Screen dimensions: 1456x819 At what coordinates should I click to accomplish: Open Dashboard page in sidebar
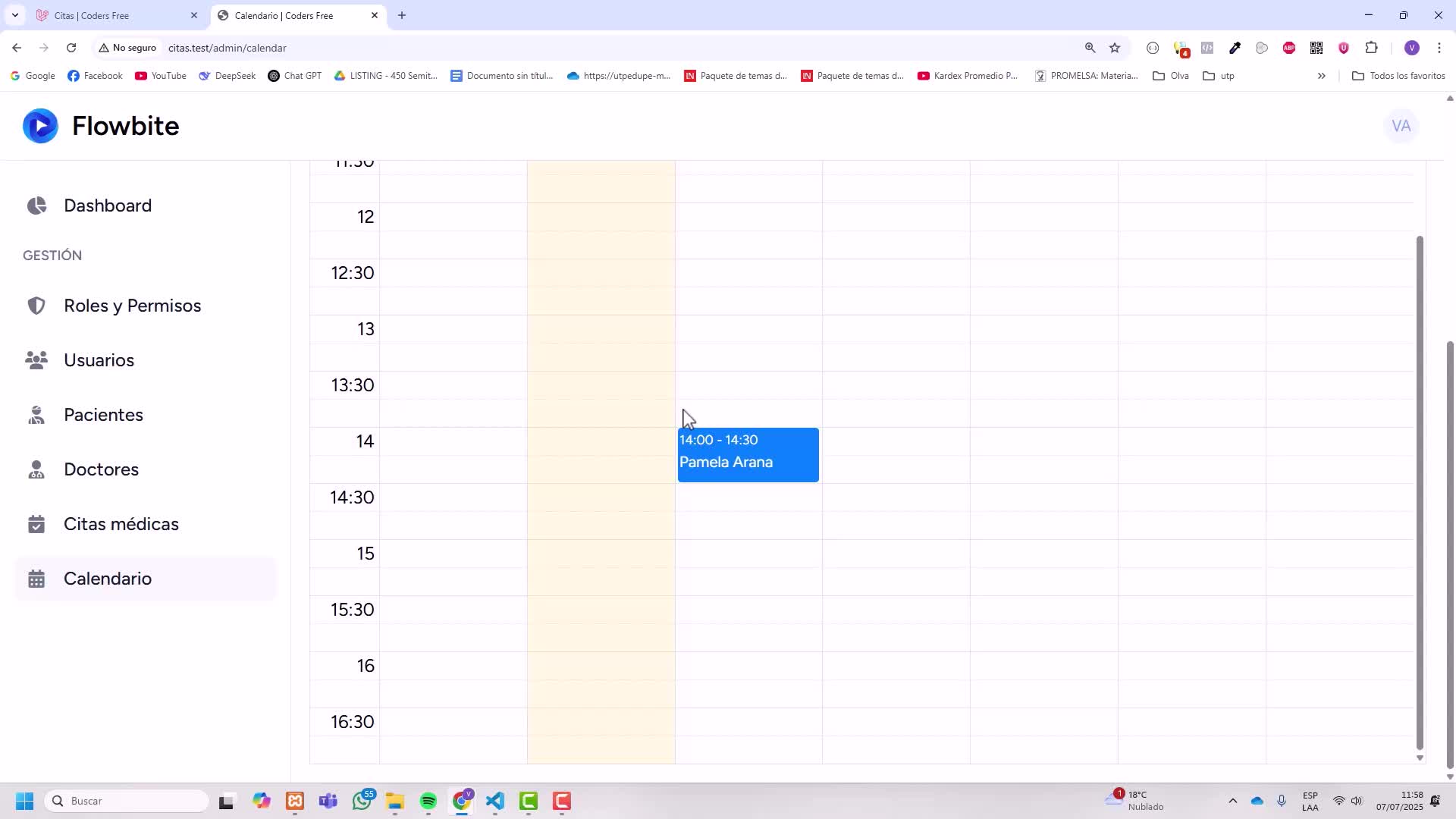coord(108,206)
